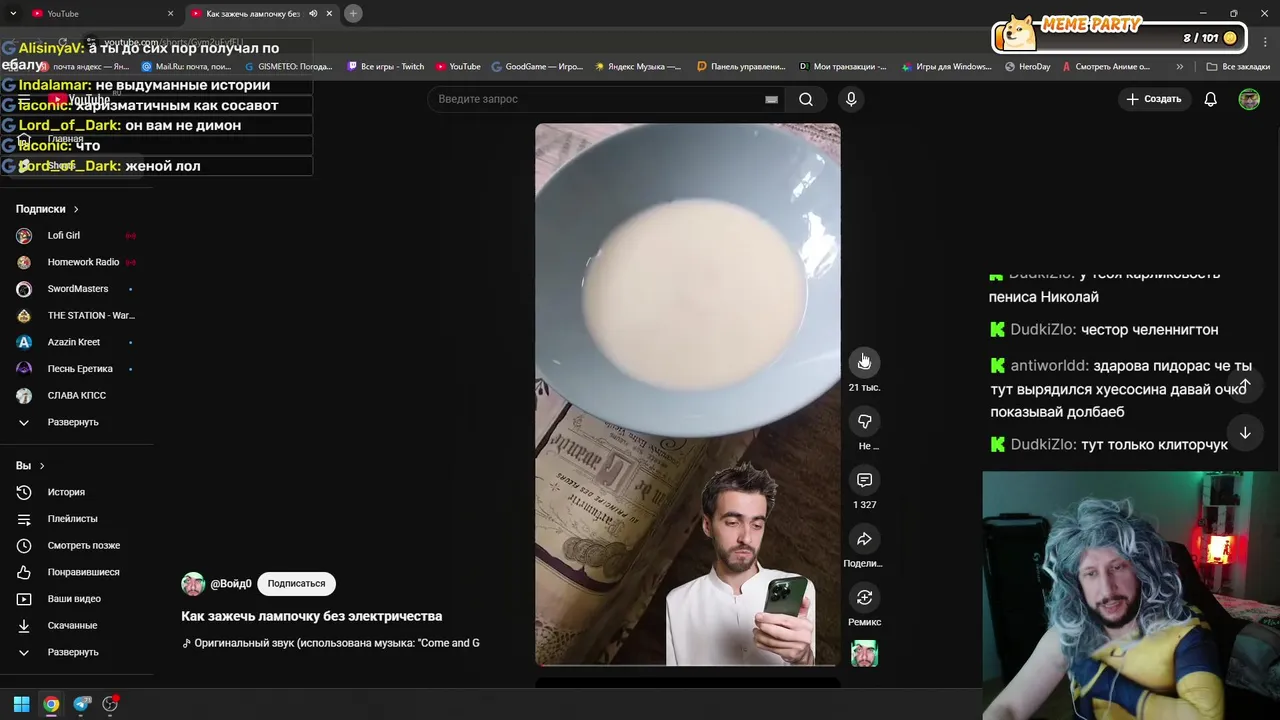The height and width of the screenshot is (720, 1280).
Task: Open the @Войд0 channel name link
Action: point(231,584)
